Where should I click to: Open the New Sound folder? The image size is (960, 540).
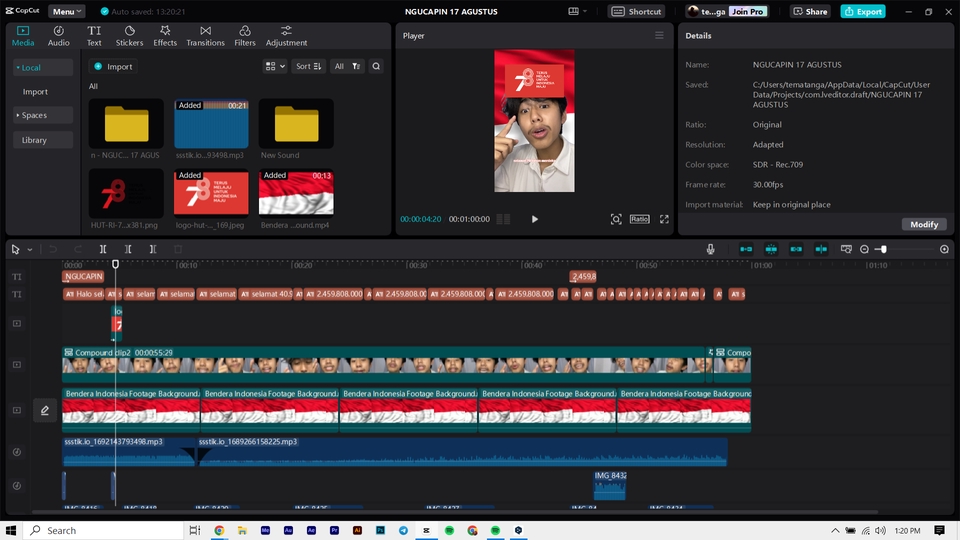pos(296,124)
